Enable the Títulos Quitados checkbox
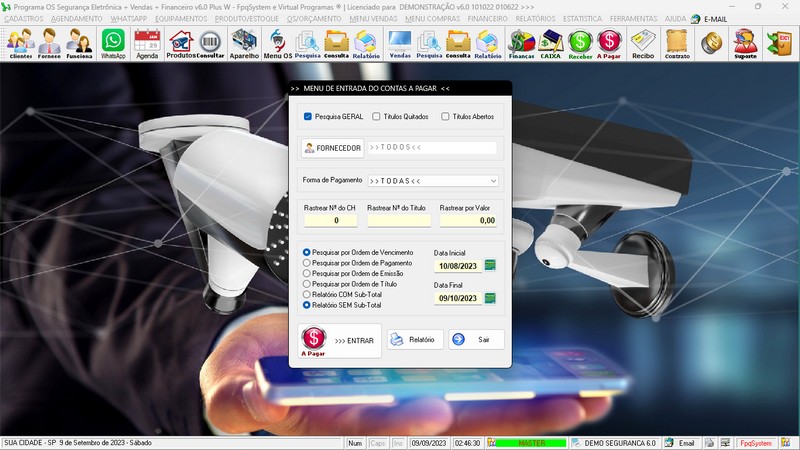The height and width of the screenshot is (450, 800). (376, 117)
